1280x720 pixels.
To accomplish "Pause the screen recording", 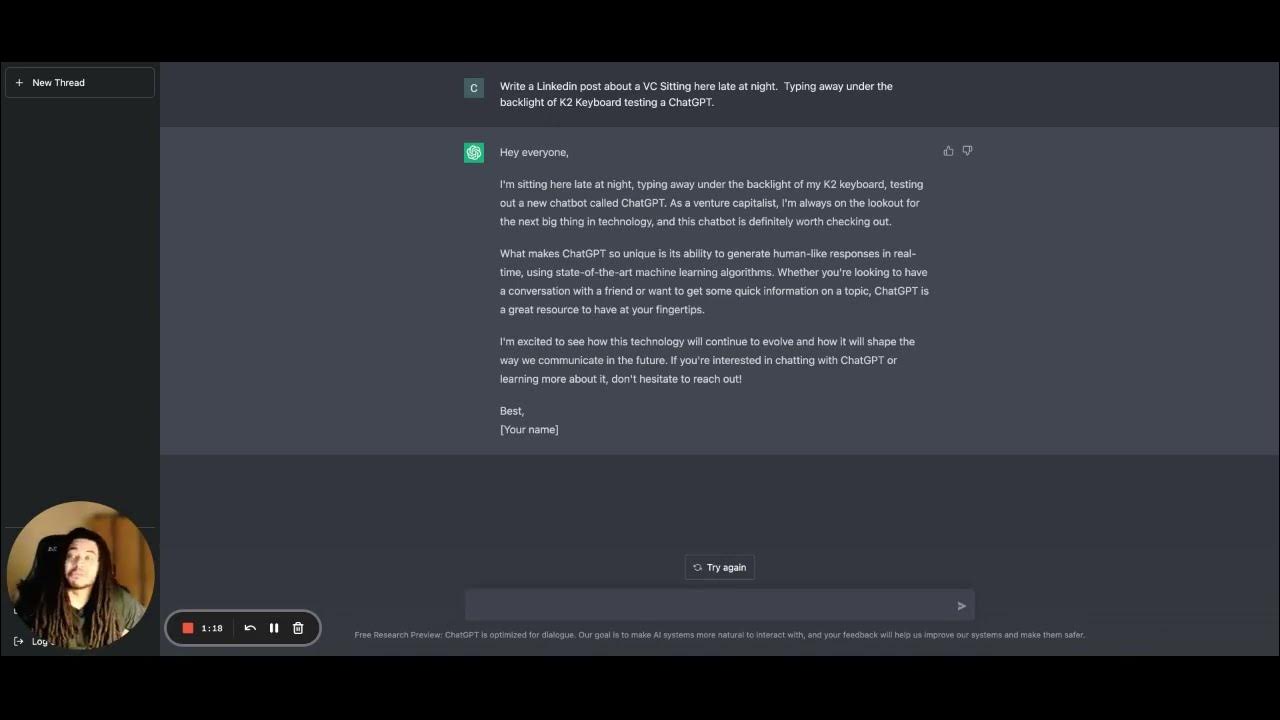I will coord(274,628).
